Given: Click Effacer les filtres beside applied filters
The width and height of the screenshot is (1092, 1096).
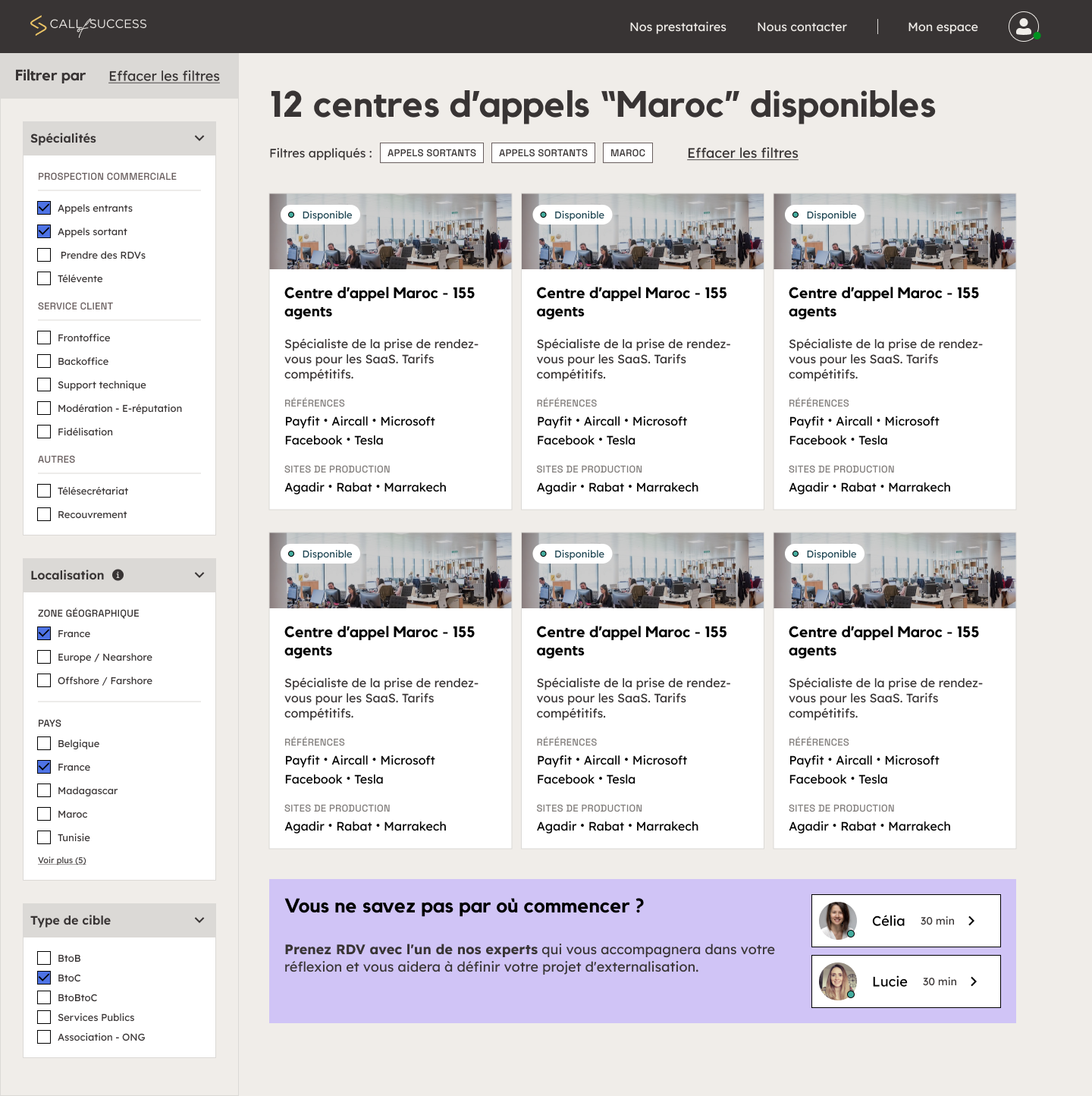Looking at the screenshot, I should [742, 153].
